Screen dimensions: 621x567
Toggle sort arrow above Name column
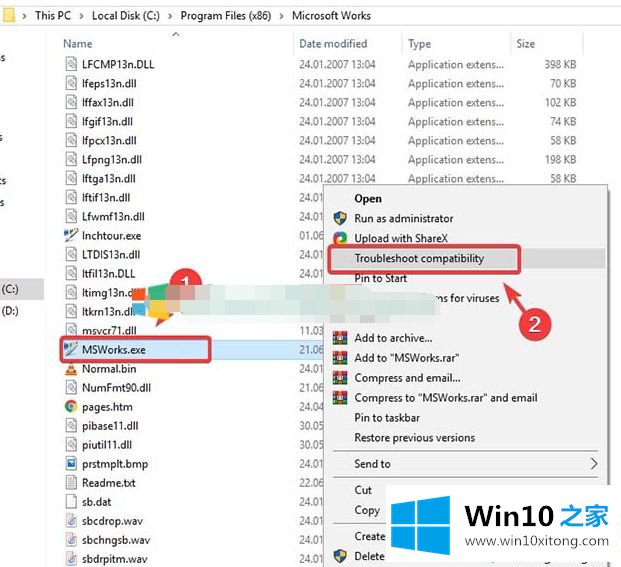click(x=176, y=34)
